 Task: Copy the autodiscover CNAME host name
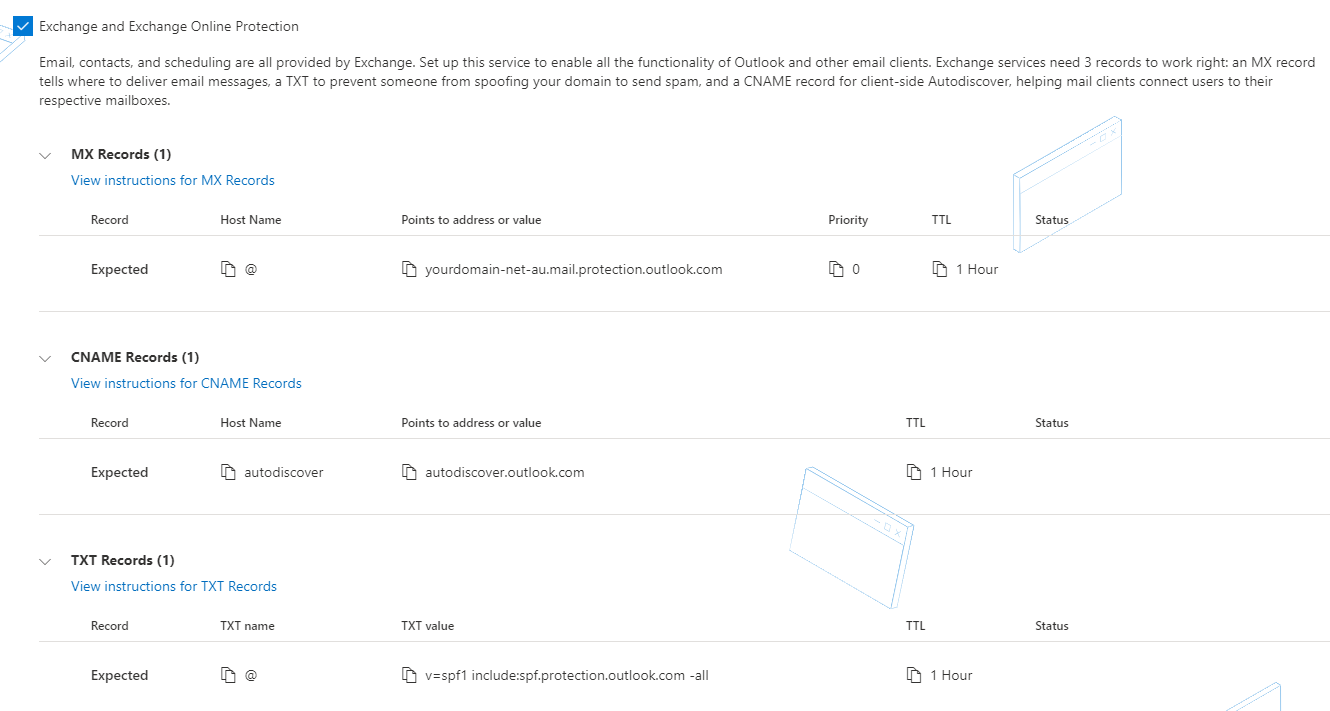(x=228, y=473)
